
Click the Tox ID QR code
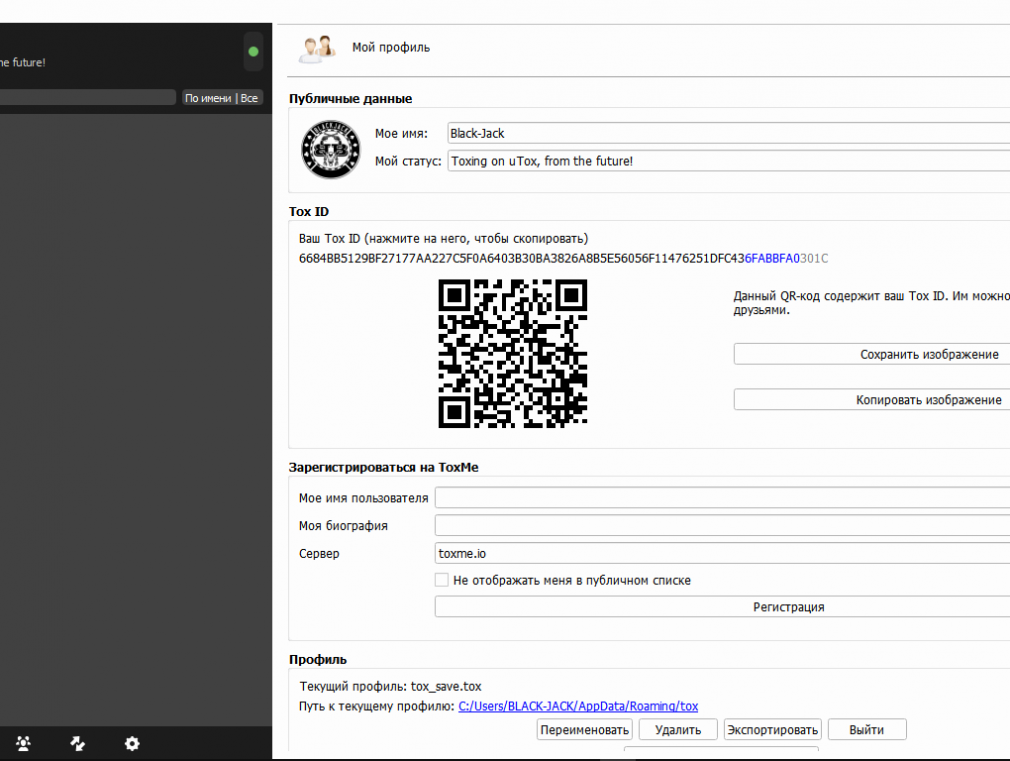click(x=513, y=353)
